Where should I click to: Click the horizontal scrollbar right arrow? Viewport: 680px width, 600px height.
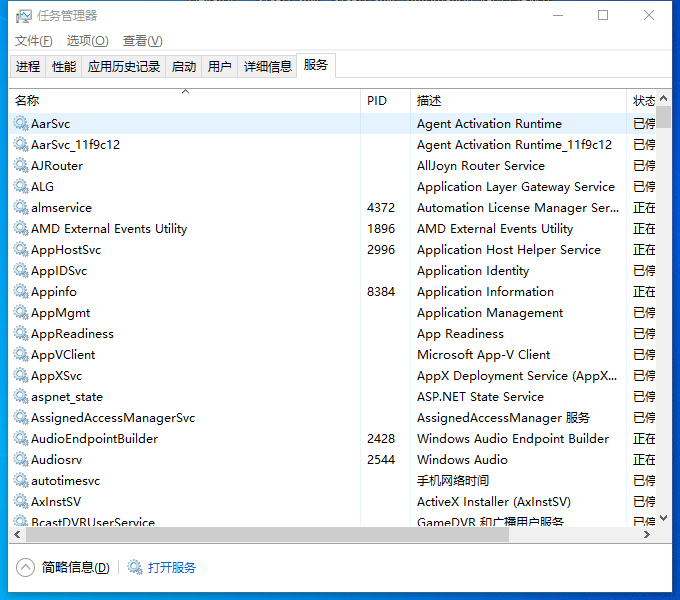(x=647, y=535)
